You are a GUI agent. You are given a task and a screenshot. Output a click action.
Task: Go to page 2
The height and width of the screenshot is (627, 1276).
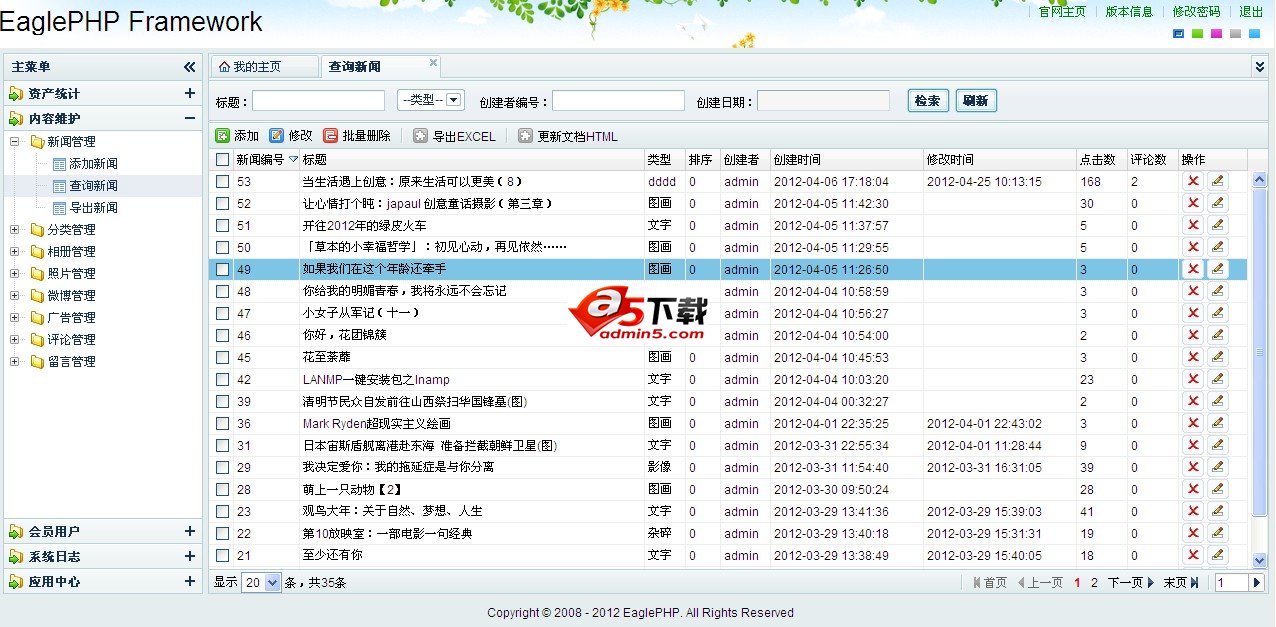click(x=1094, y=582)
